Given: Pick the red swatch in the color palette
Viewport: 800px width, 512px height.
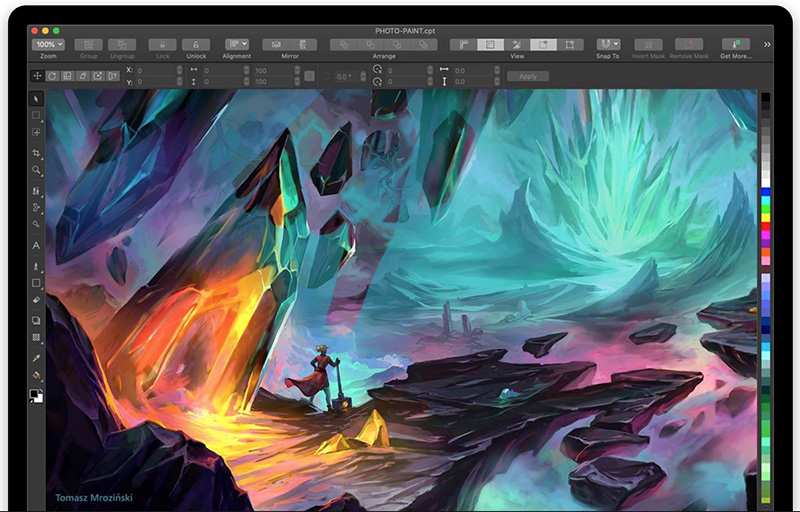Looking at the screenshot, I should coord(766,226).
